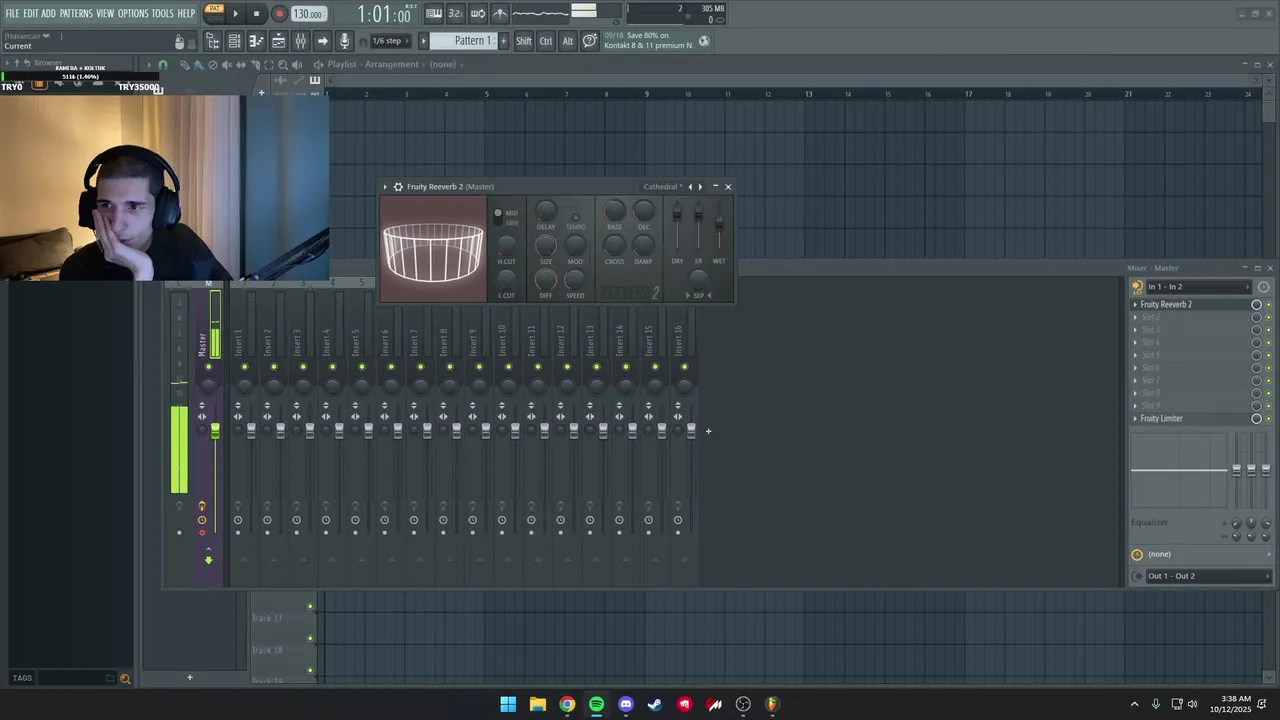This screenshot has height=720, width=1280.
Task: Open the Browser view icon
Action: click(x=212, y=41)
